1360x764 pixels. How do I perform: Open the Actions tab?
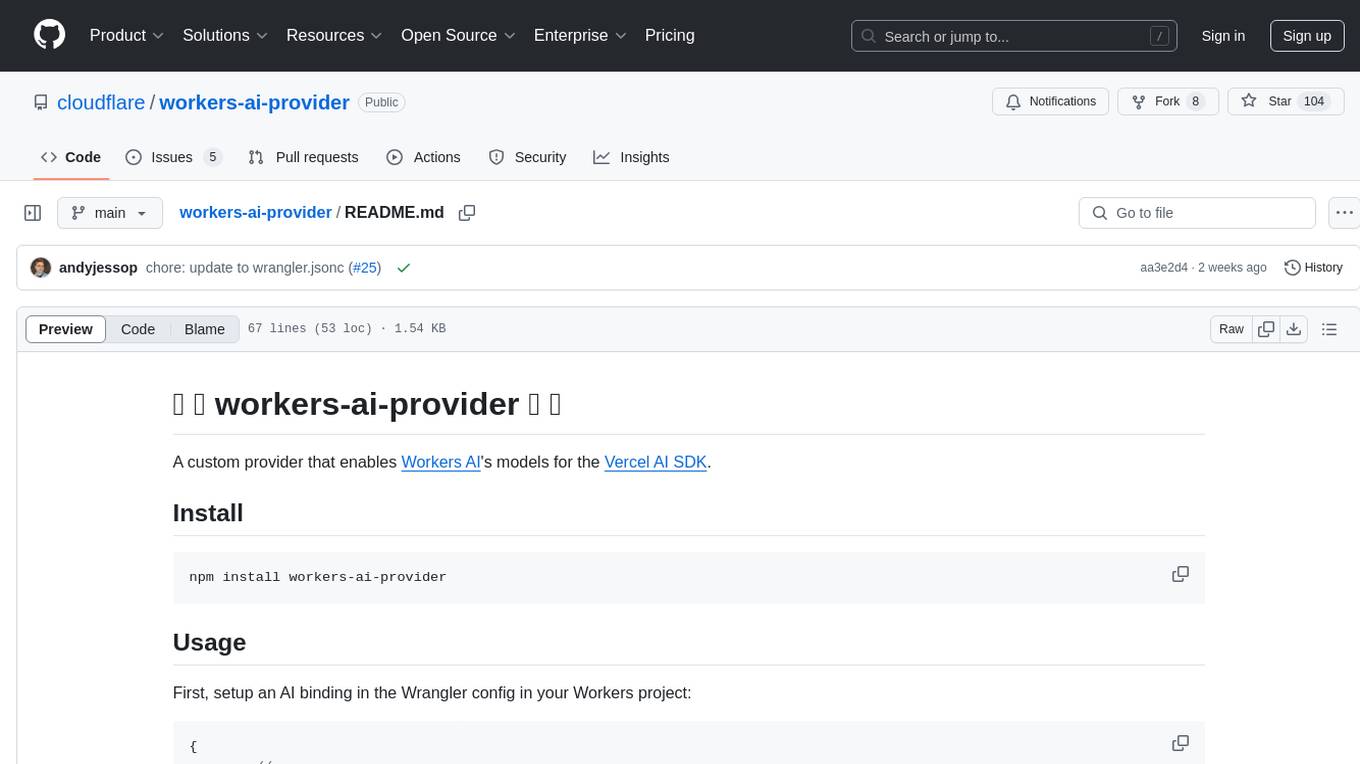click(423, 157)
